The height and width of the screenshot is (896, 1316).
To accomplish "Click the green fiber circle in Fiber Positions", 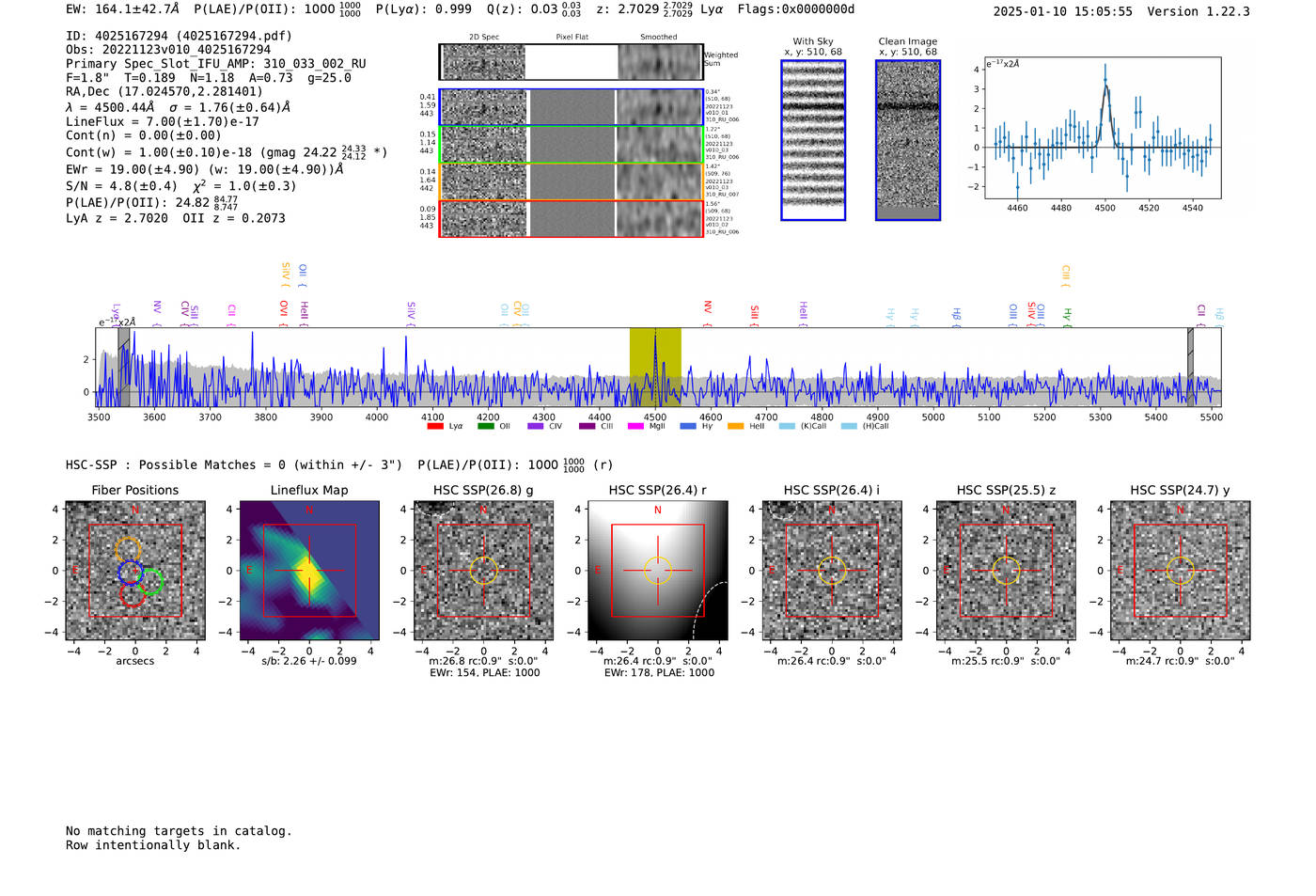I will 149,582.
